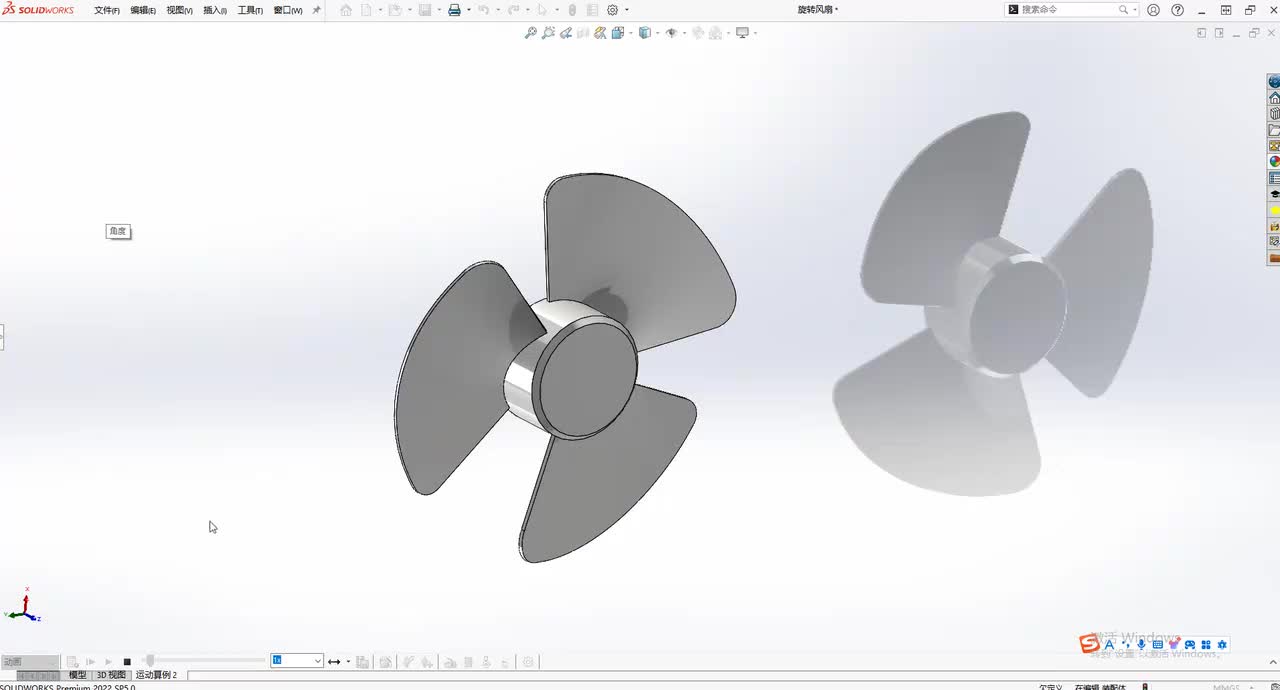Open the 1x playback speed dropdown

click(297, 661)
